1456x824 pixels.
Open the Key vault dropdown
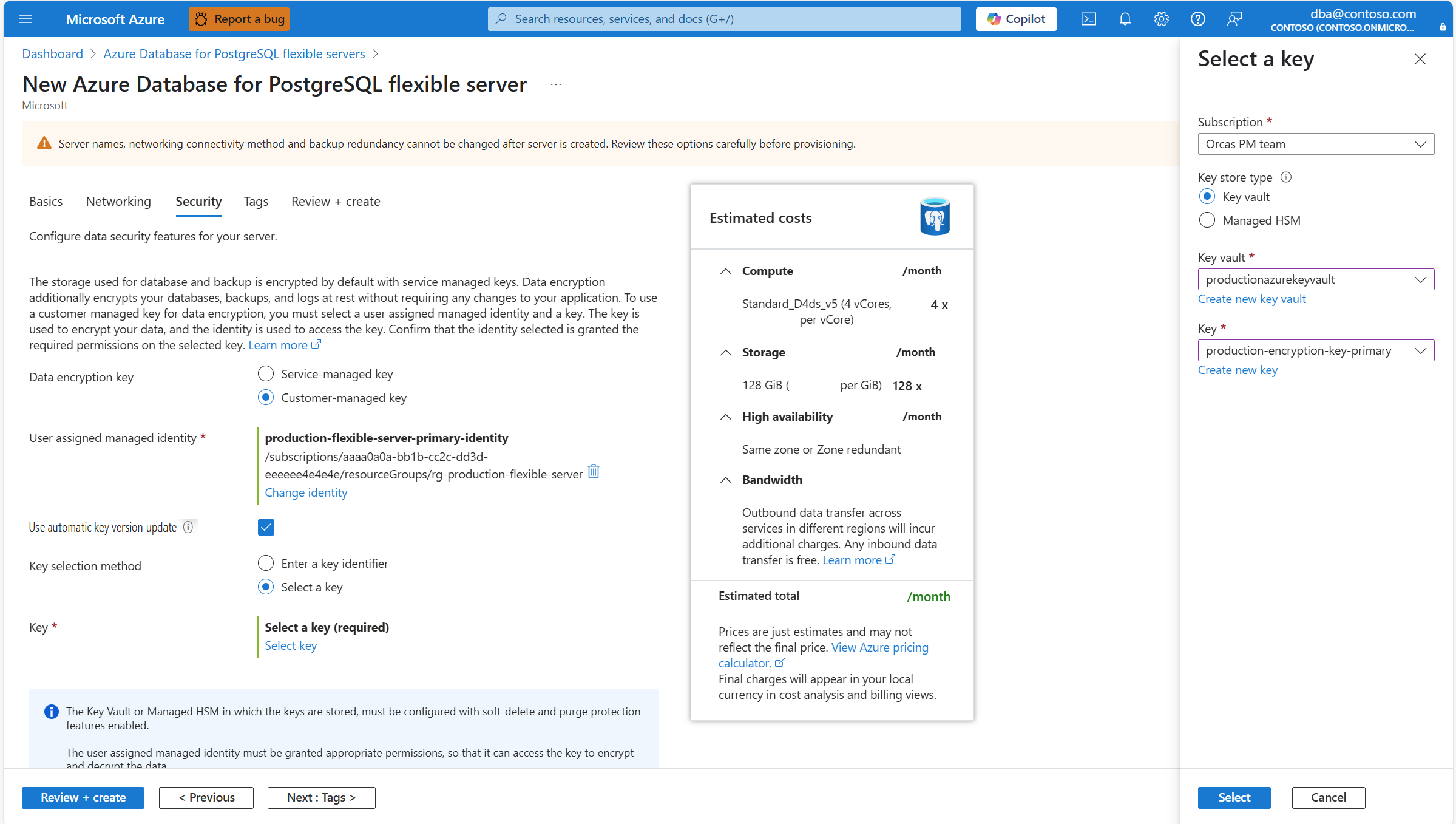1315,279
